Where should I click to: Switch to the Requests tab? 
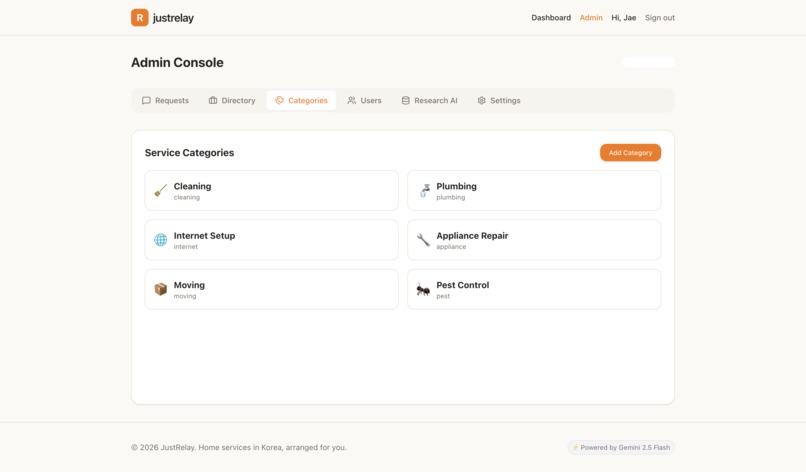[166, 100]
